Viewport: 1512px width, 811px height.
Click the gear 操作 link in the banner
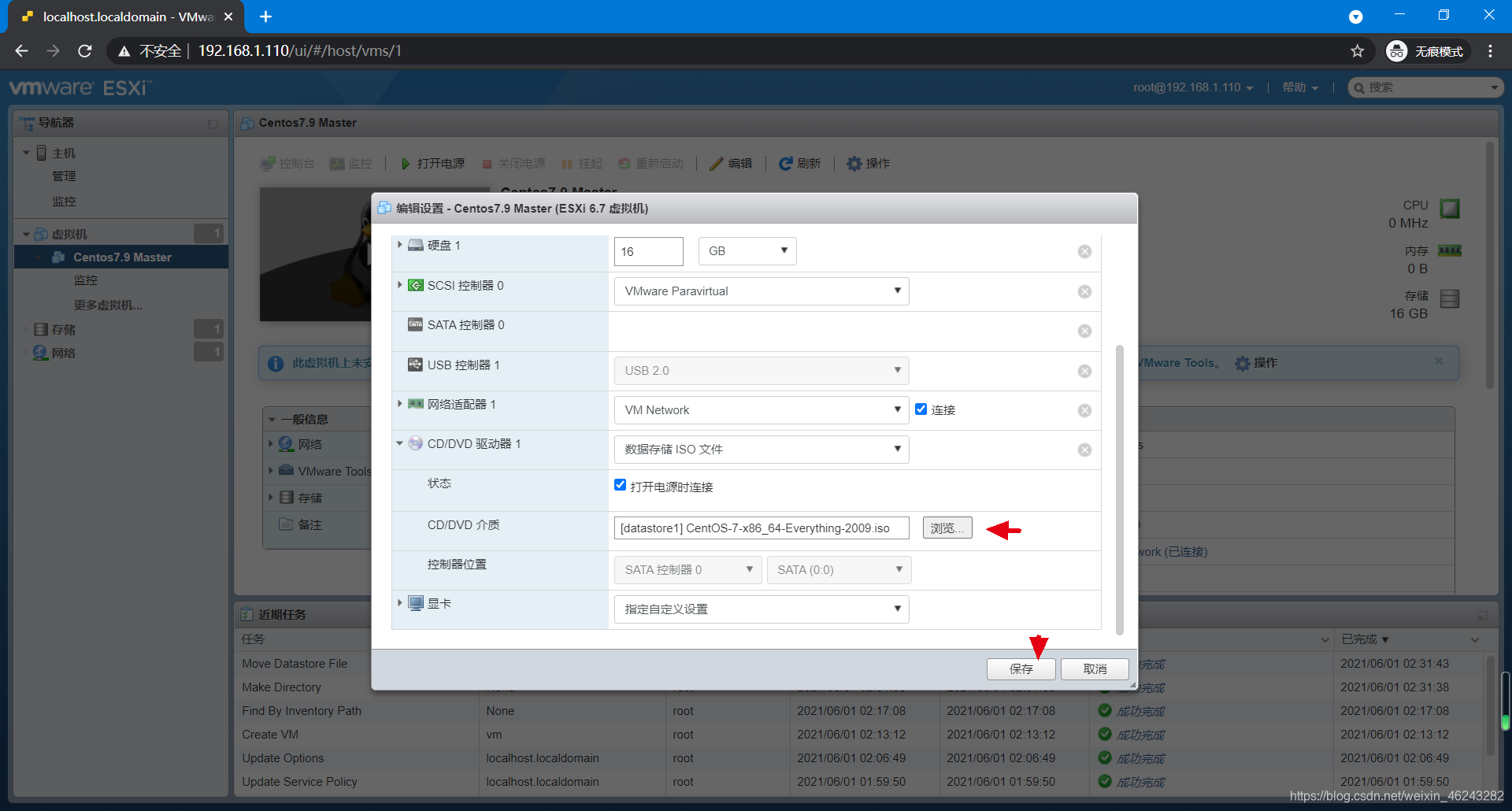point(1256,363)
